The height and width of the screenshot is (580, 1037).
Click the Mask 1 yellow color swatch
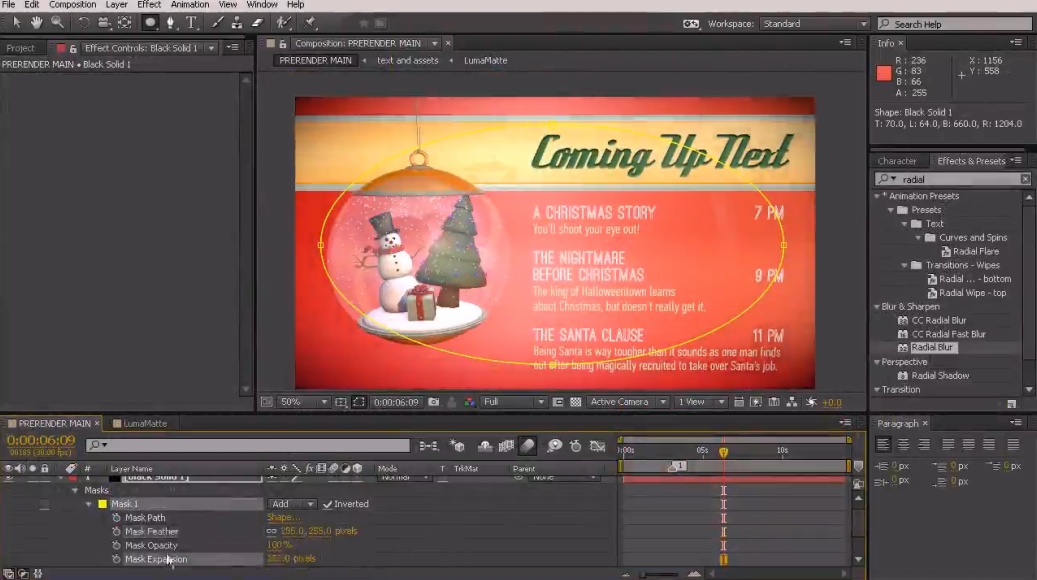click(103, 505)
